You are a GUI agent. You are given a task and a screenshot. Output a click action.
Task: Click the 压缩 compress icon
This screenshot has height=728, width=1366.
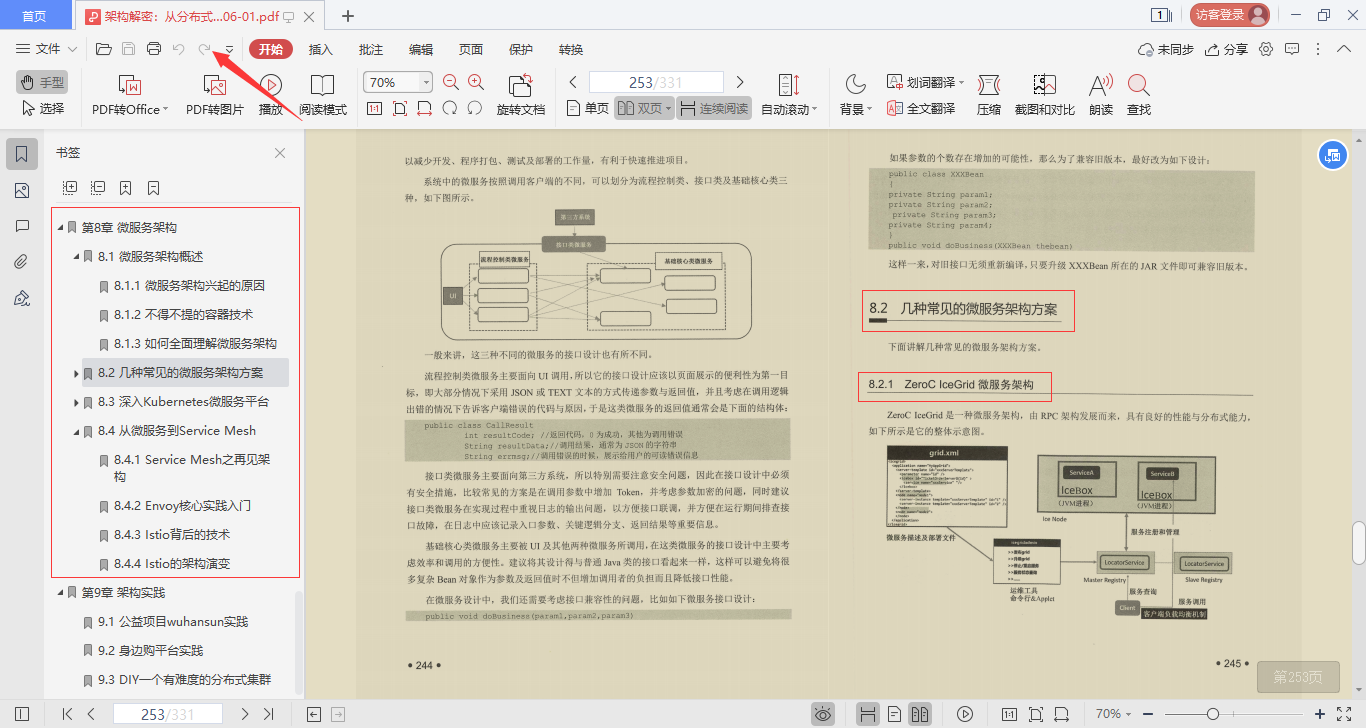tap(989, 85)
